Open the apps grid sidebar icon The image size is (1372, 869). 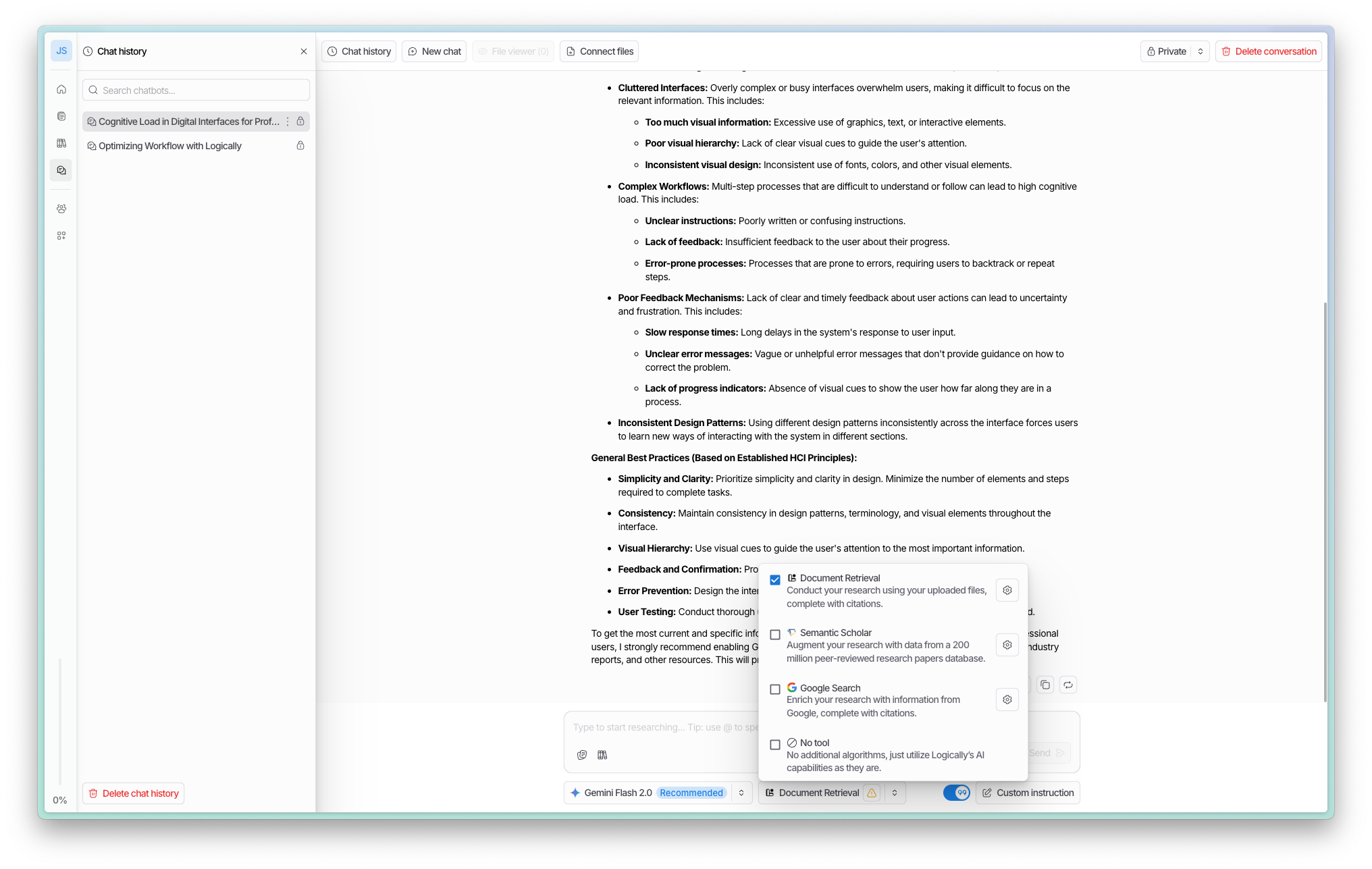(x=61, y=236)
